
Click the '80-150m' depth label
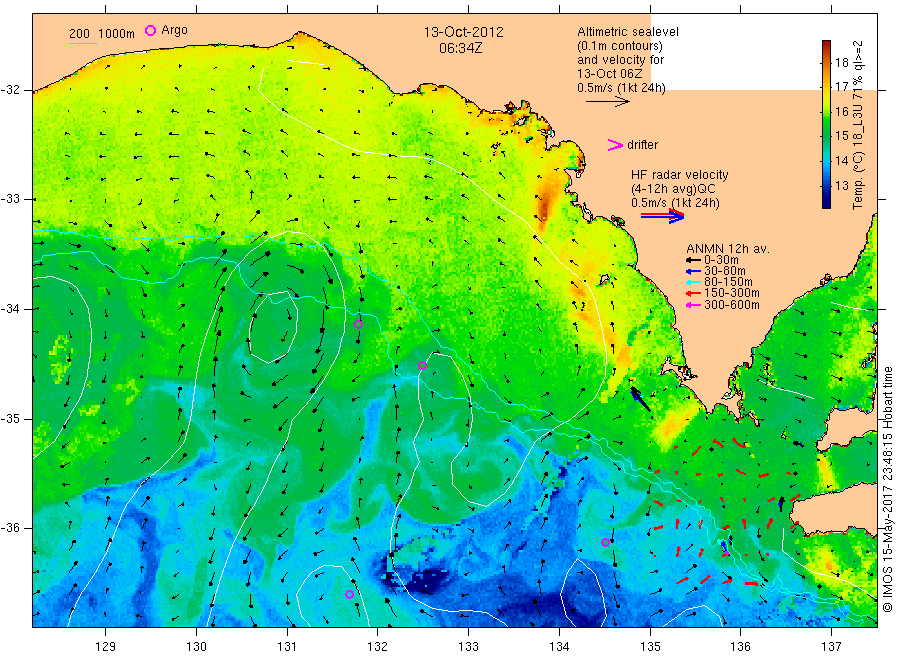pos(728,282)
